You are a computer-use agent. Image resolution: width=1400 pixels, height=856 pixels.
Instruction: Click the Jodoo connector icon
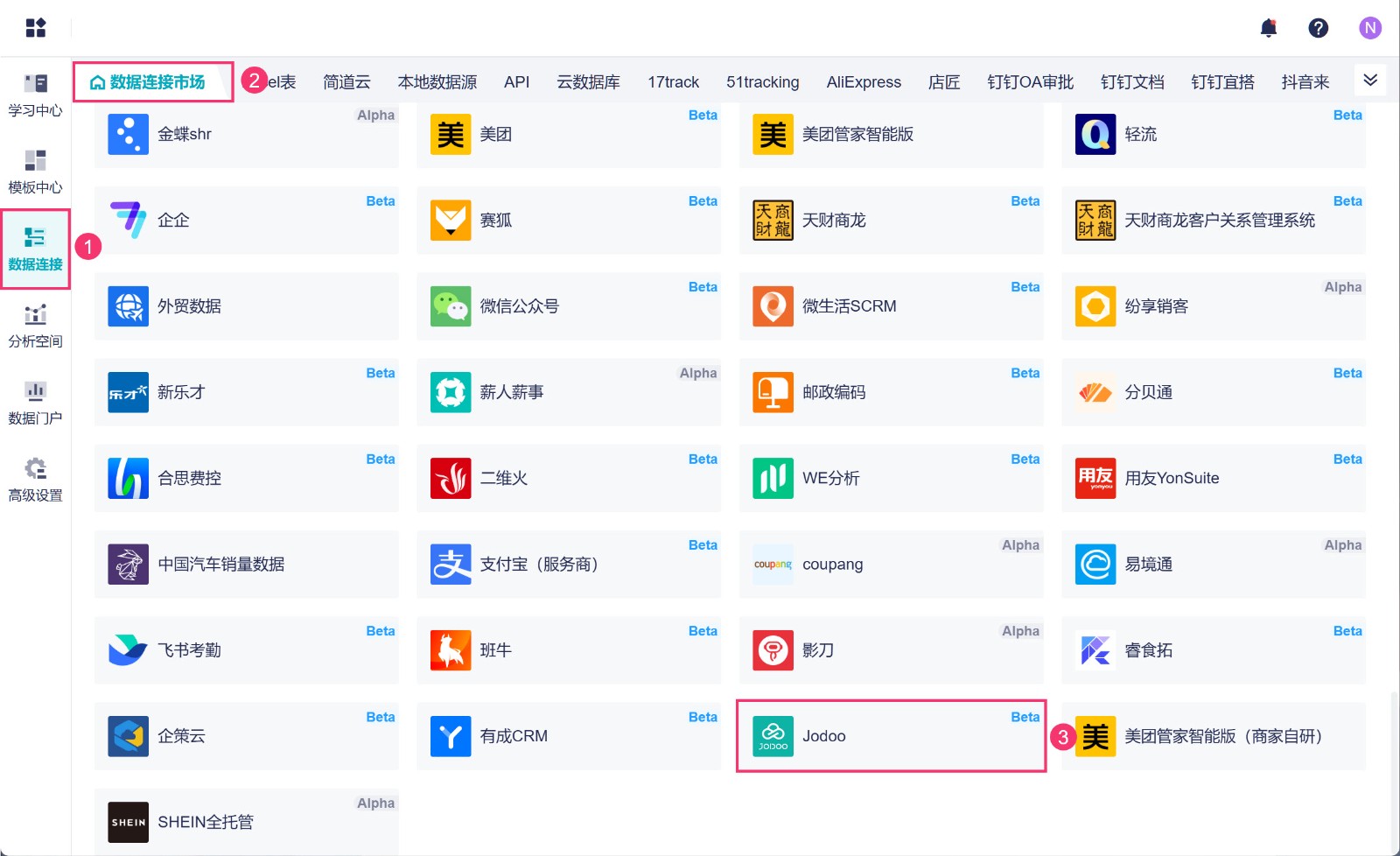click(773, 736)
